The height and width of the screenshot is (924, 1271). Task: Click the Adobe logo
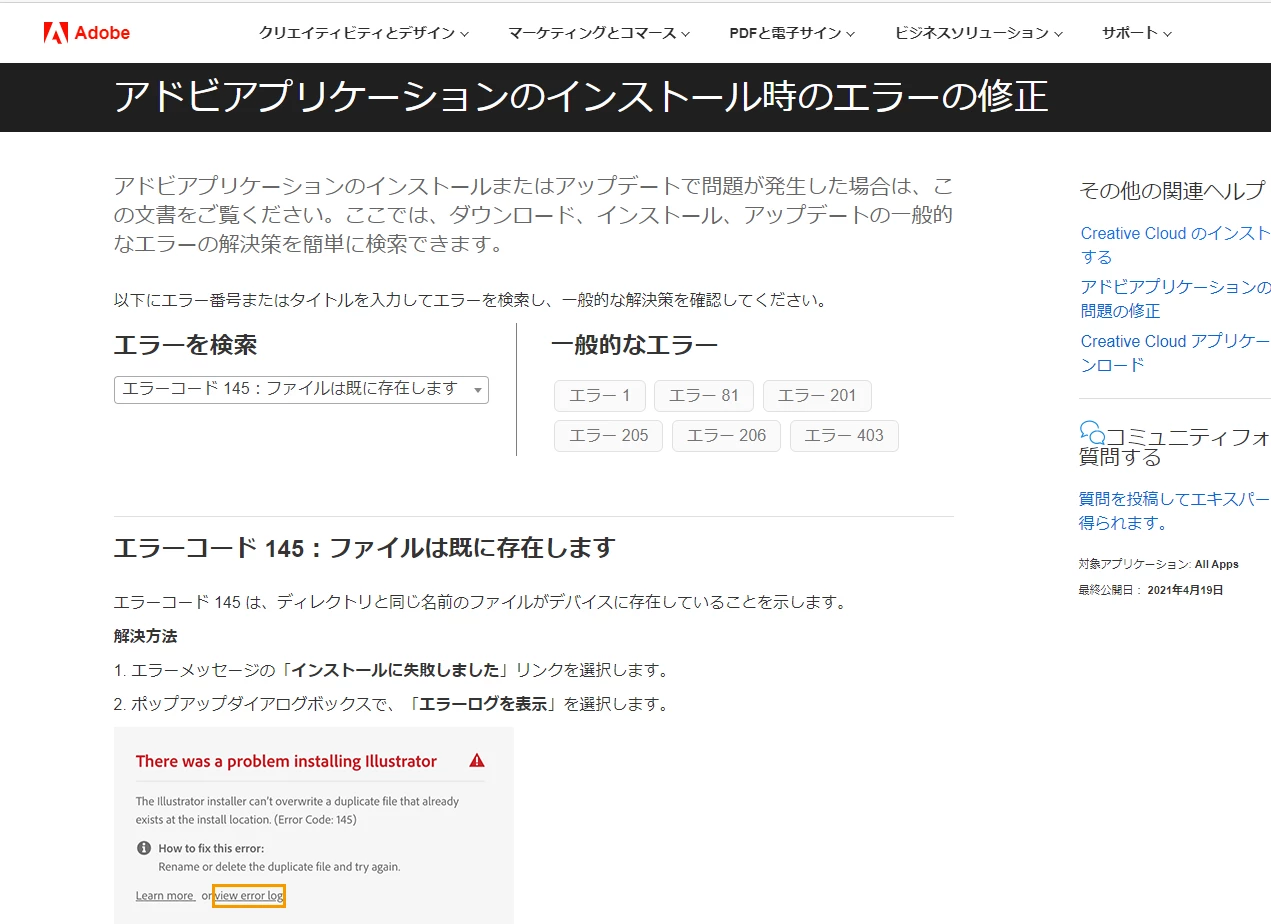pos(87,33)
